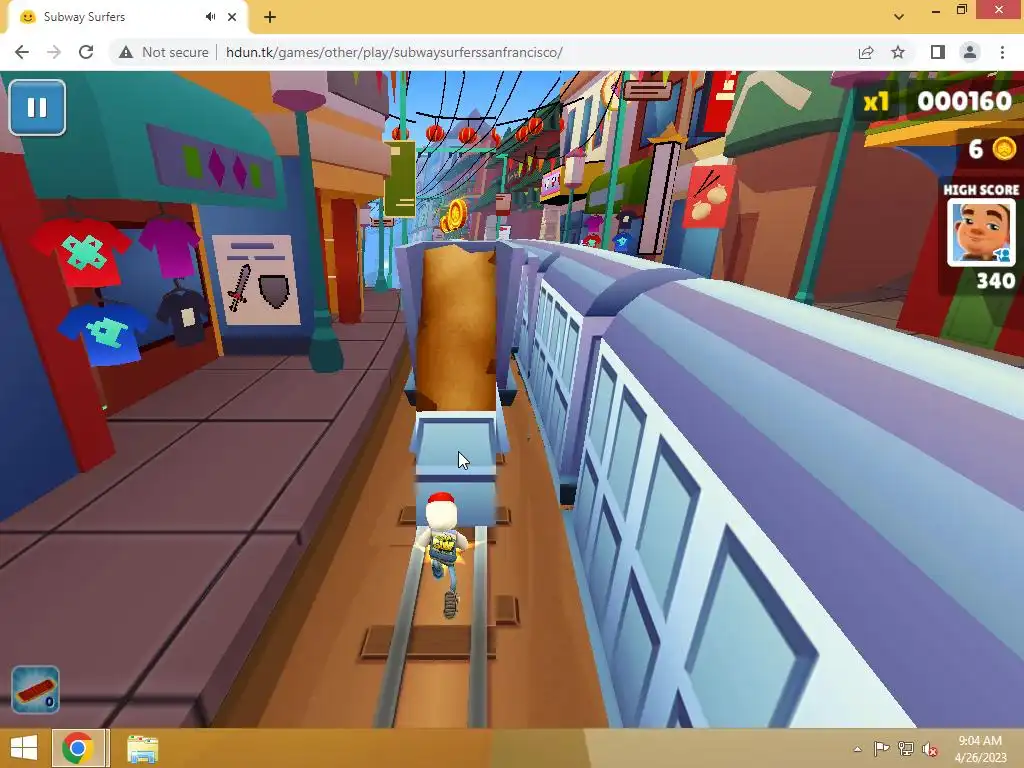
Task: Open the Windows Start menu
Action: (x=24, y=748)
